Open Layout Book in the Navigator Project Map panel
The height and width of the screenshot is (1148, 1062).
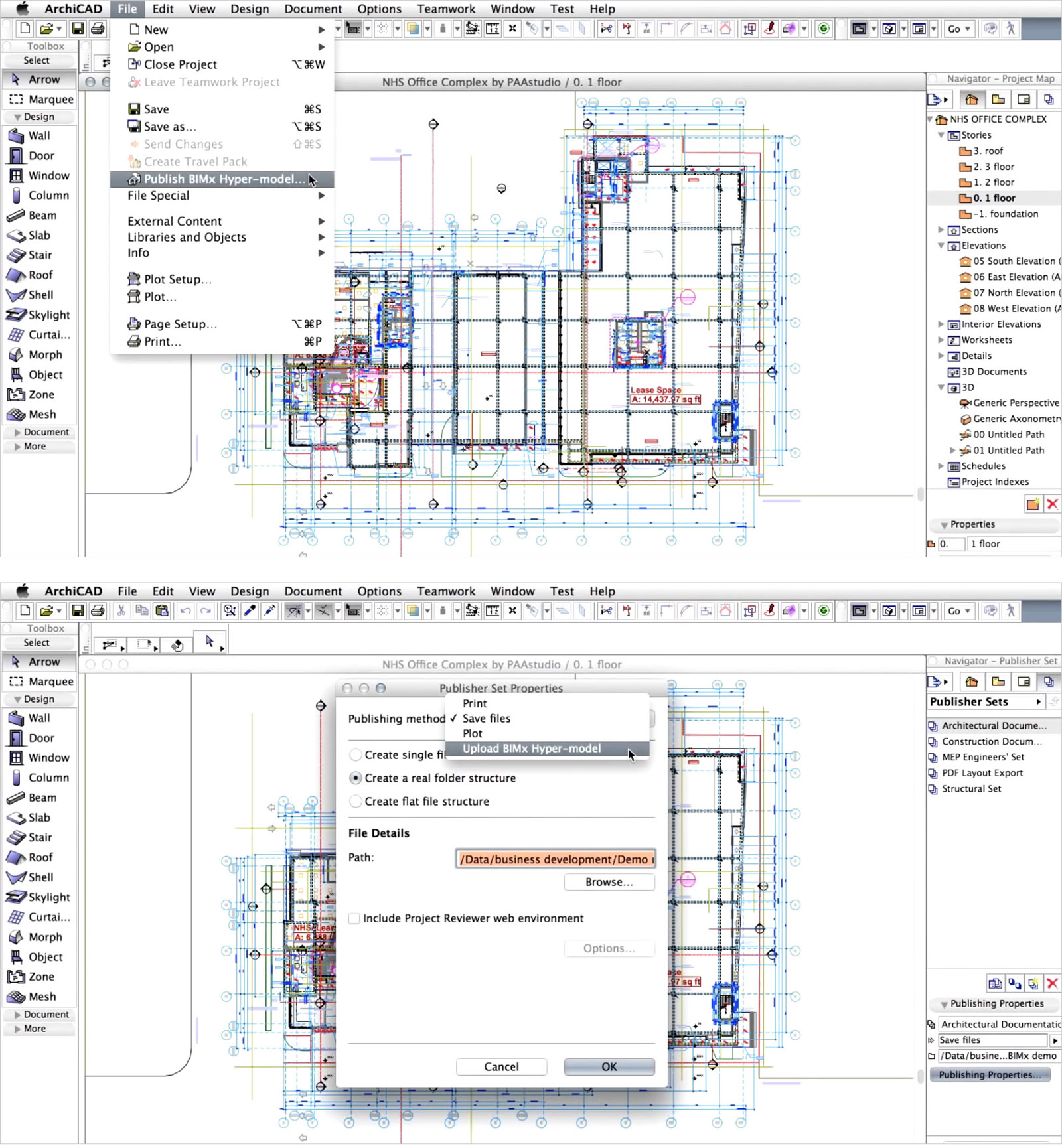1024,100
